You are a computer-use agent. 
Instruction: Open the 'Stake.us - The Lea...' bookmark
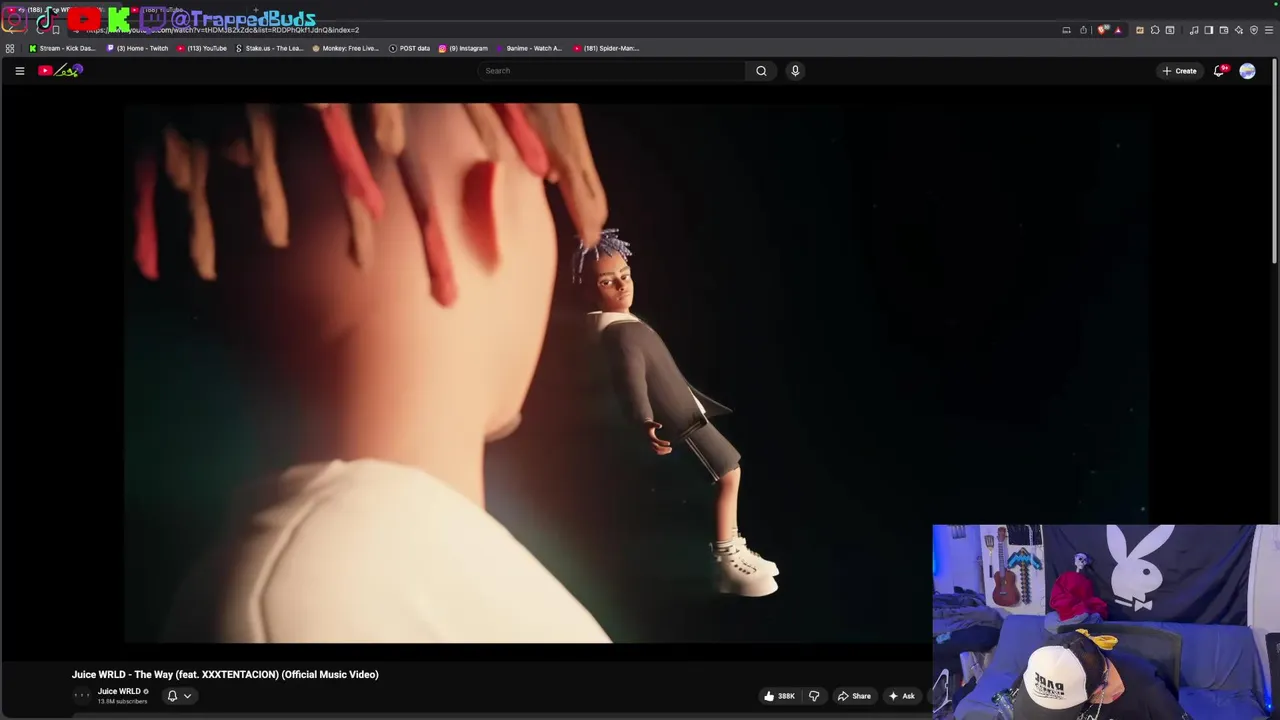269,48
